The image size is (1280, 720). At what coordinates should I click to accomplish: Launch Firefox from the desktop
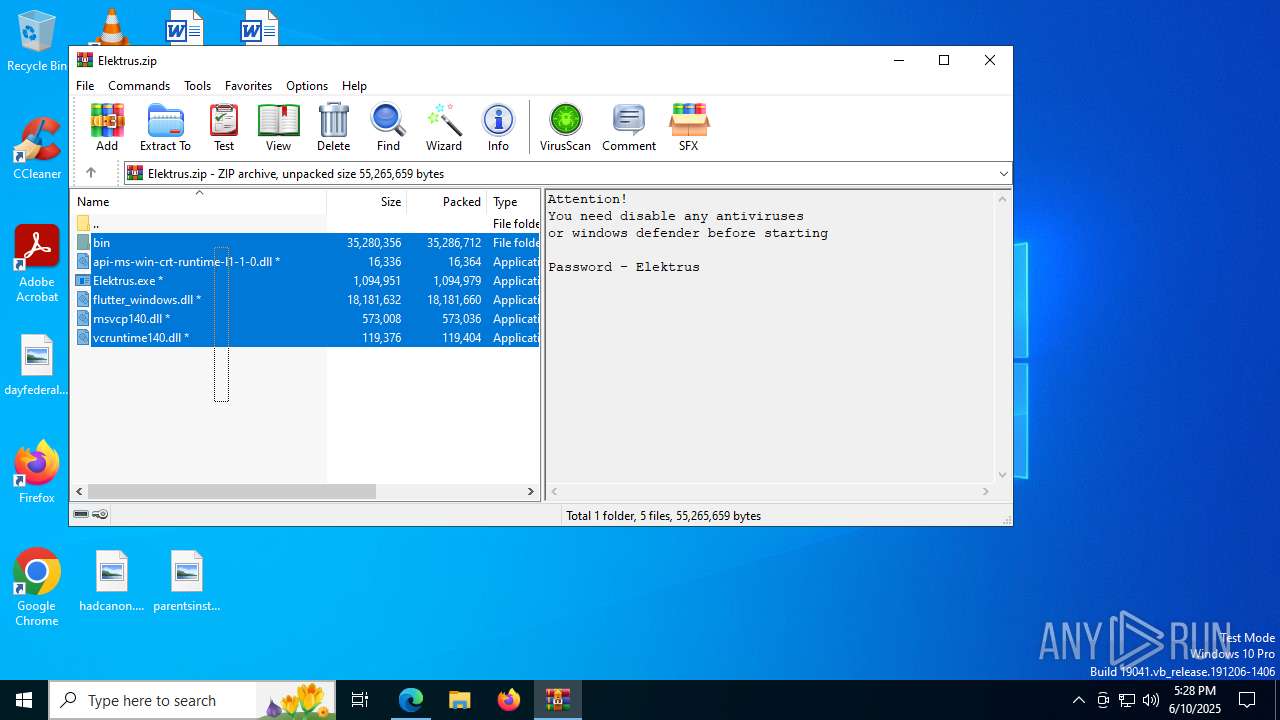click(37, 472)
